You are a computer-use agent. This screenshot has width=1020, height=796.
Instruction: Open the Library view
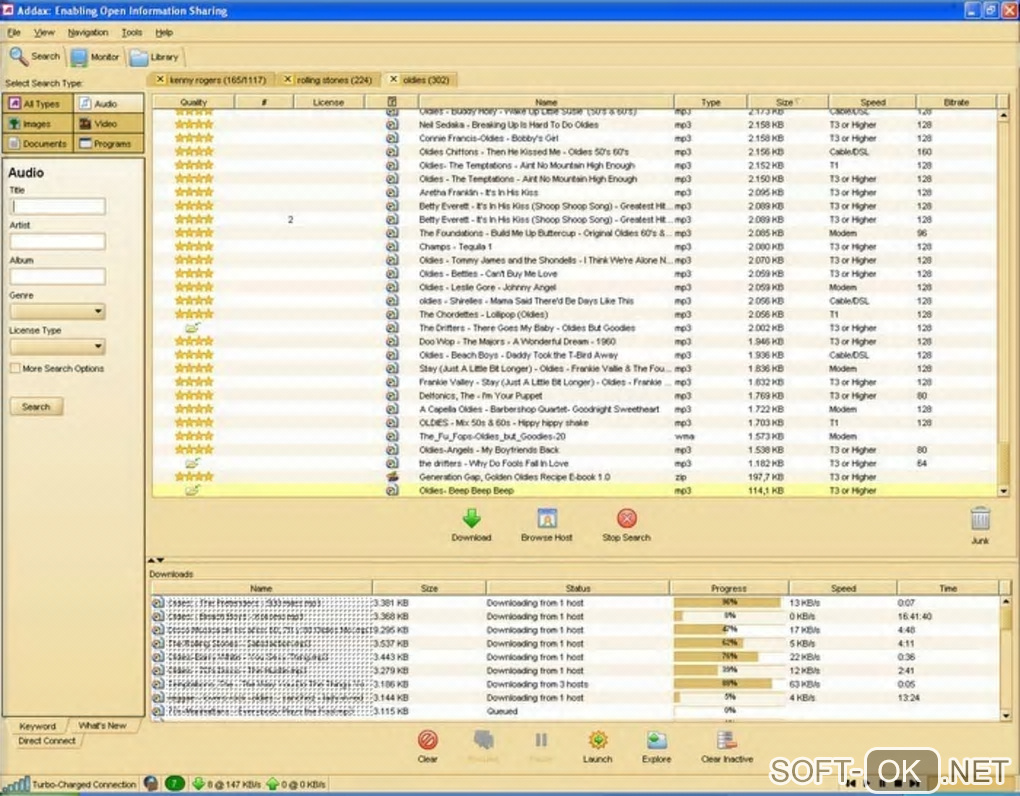tap(154, 57)
